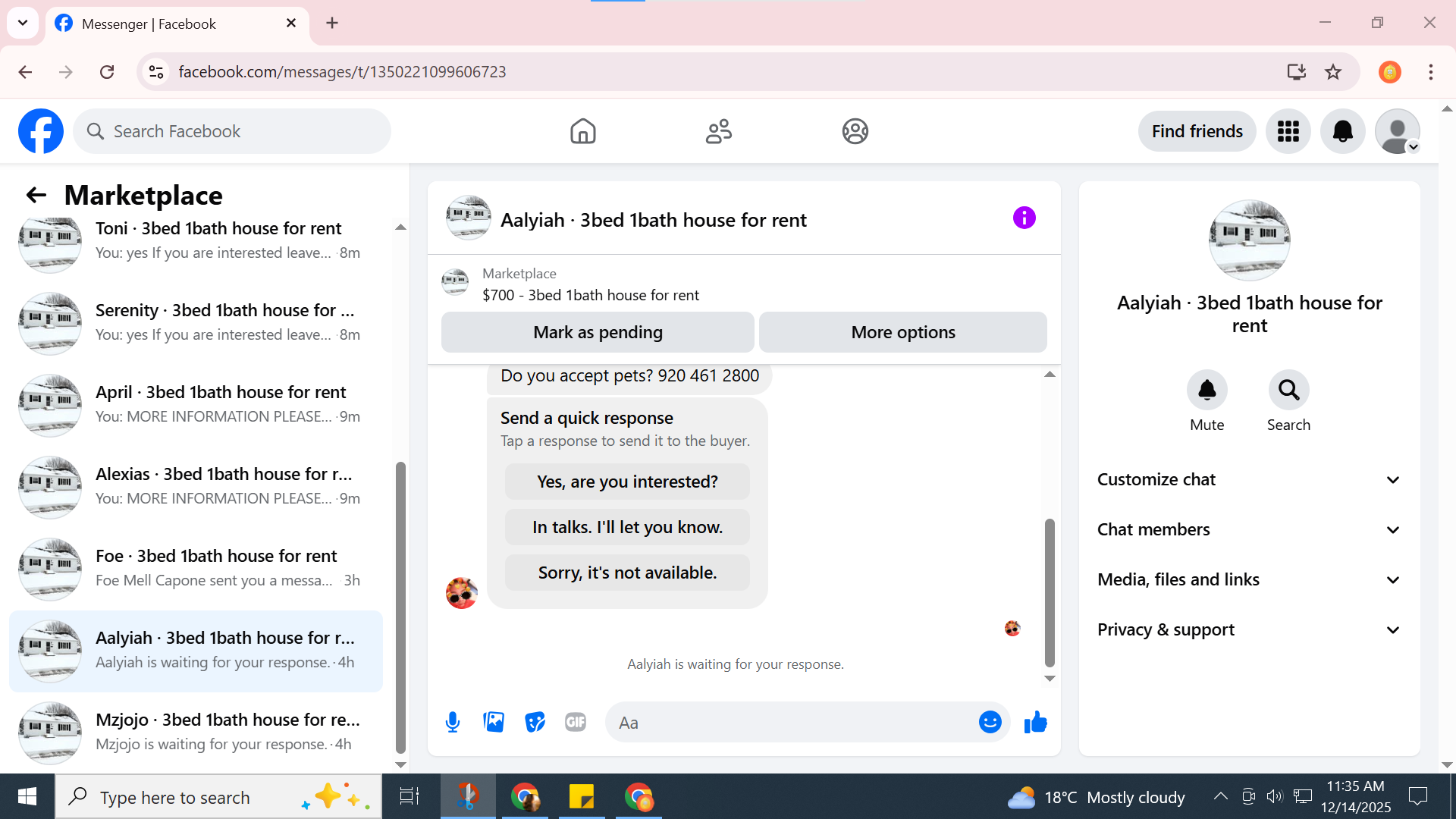Click the More options button
The width and height of the screenshot is (1456, 819).
coord(902,332)
